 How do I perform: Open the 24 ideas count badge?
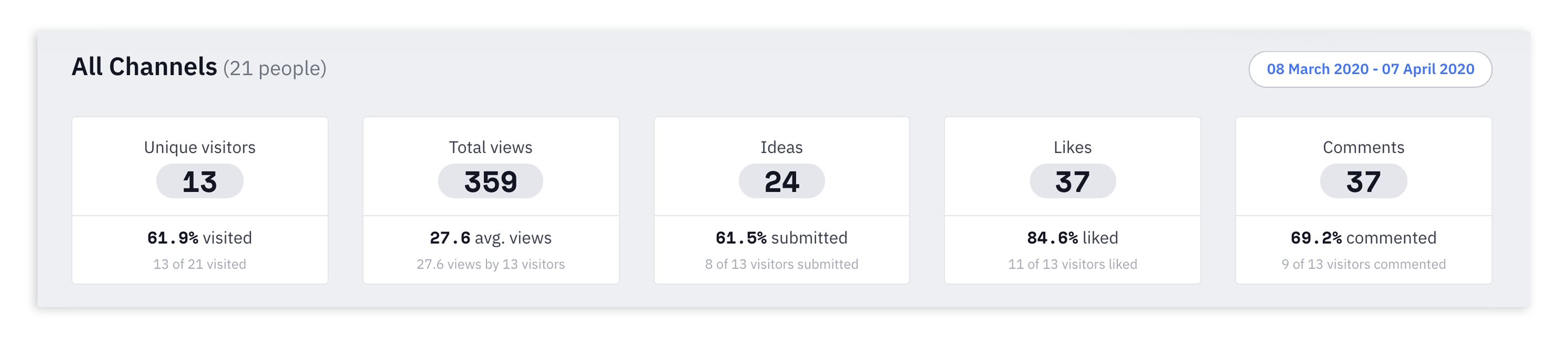point(782,181)
